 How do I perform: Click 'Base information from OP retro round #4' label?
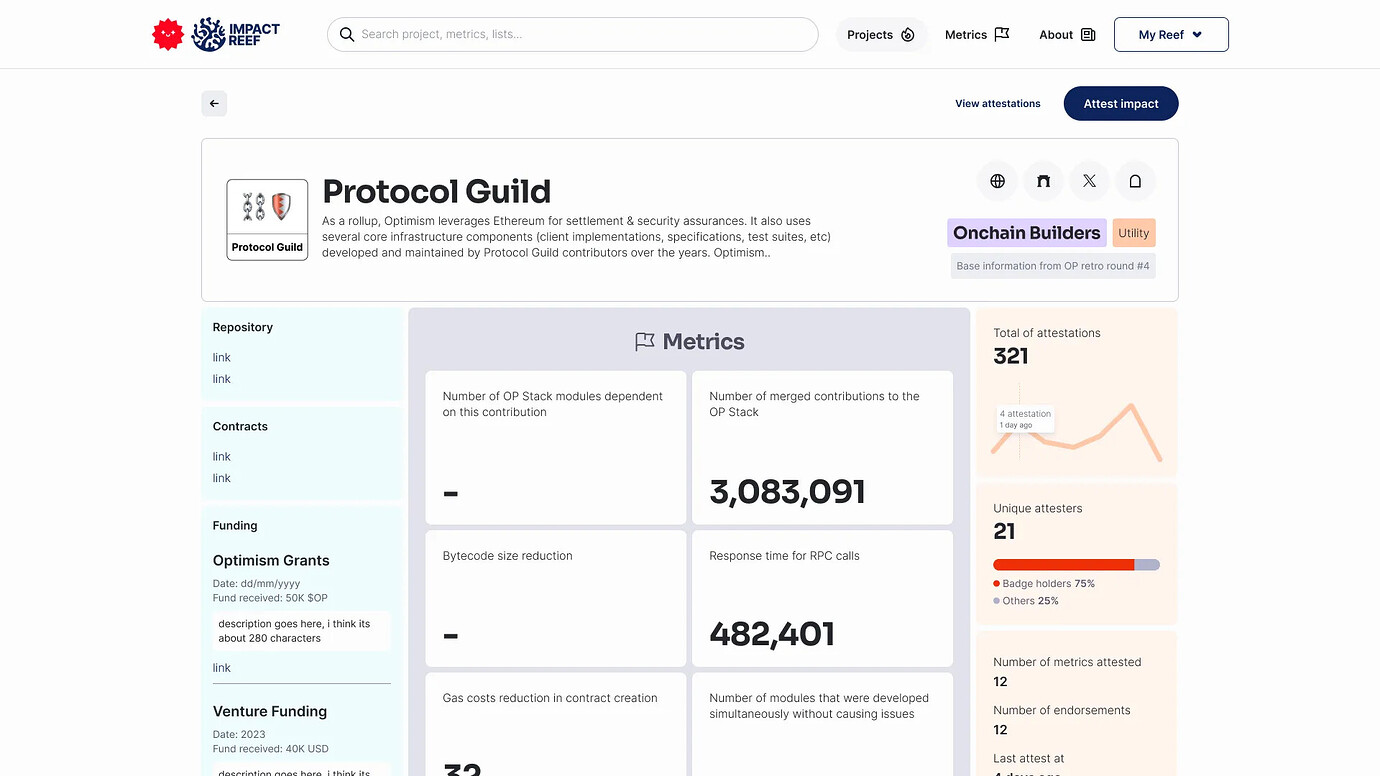coord(1053,266)
